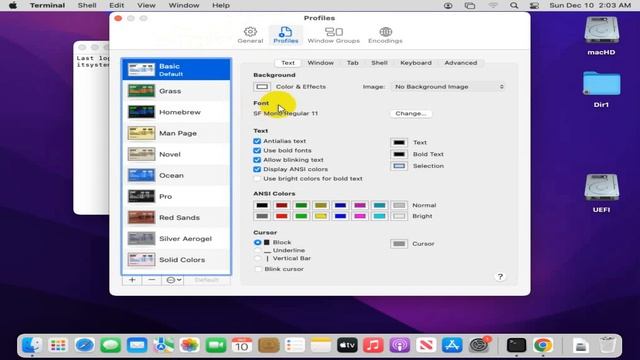Open Spotlight search in menu bar
Image resolution: width=640 pixels, height=360 pixels.
pos(514,5)
